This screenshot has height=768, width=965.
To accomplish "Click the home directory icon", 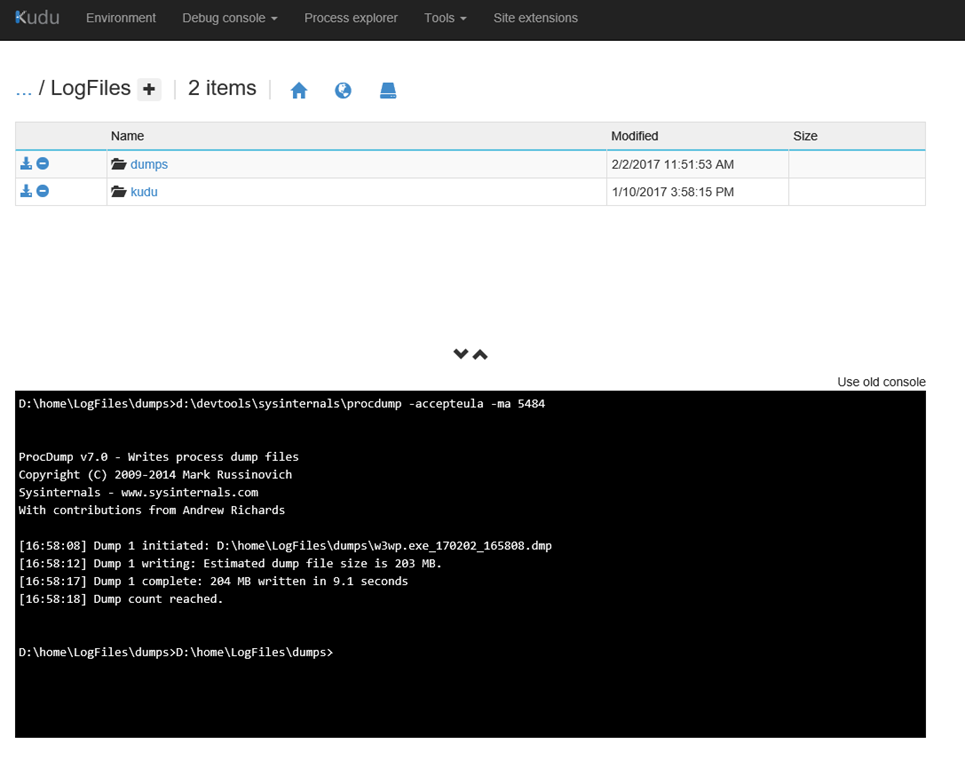I will [299, 90].
